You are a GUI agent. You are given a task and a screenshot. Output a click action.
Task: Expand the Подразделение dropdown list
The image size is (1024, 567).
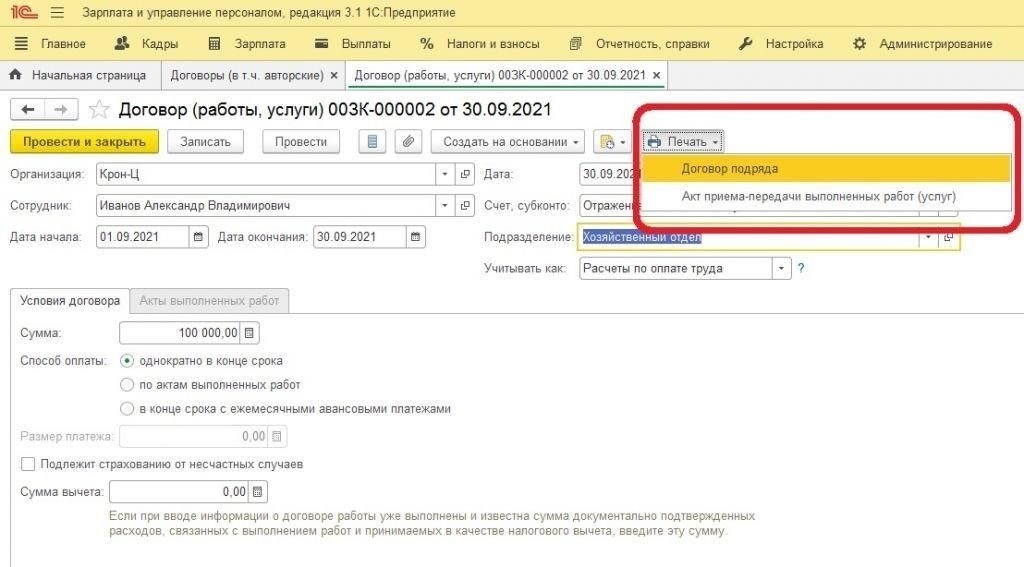click(928, 237)
